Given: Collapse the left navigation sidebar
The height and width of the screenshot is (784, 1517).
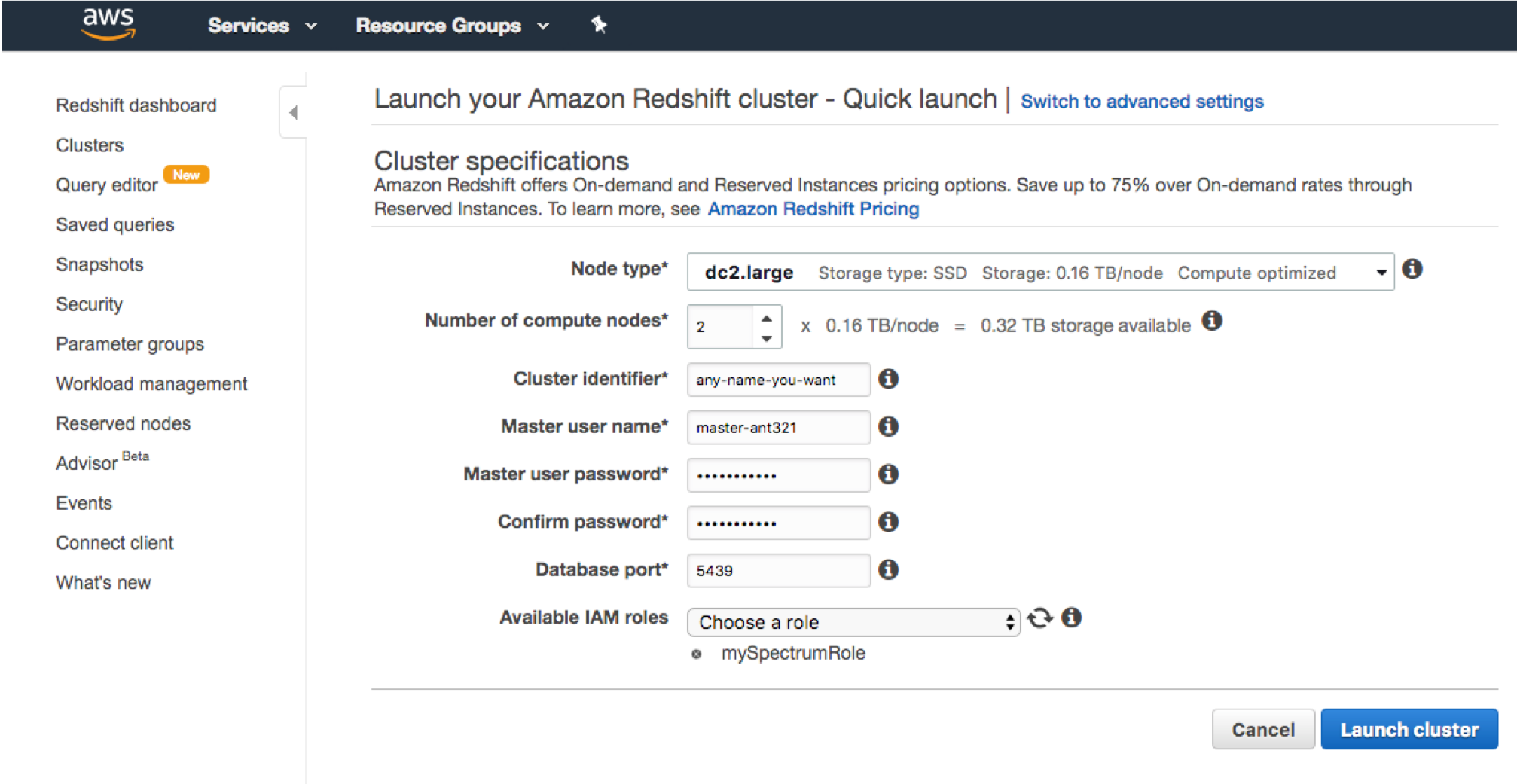Looking at the screenshot, I should click(x=293, y=112).
